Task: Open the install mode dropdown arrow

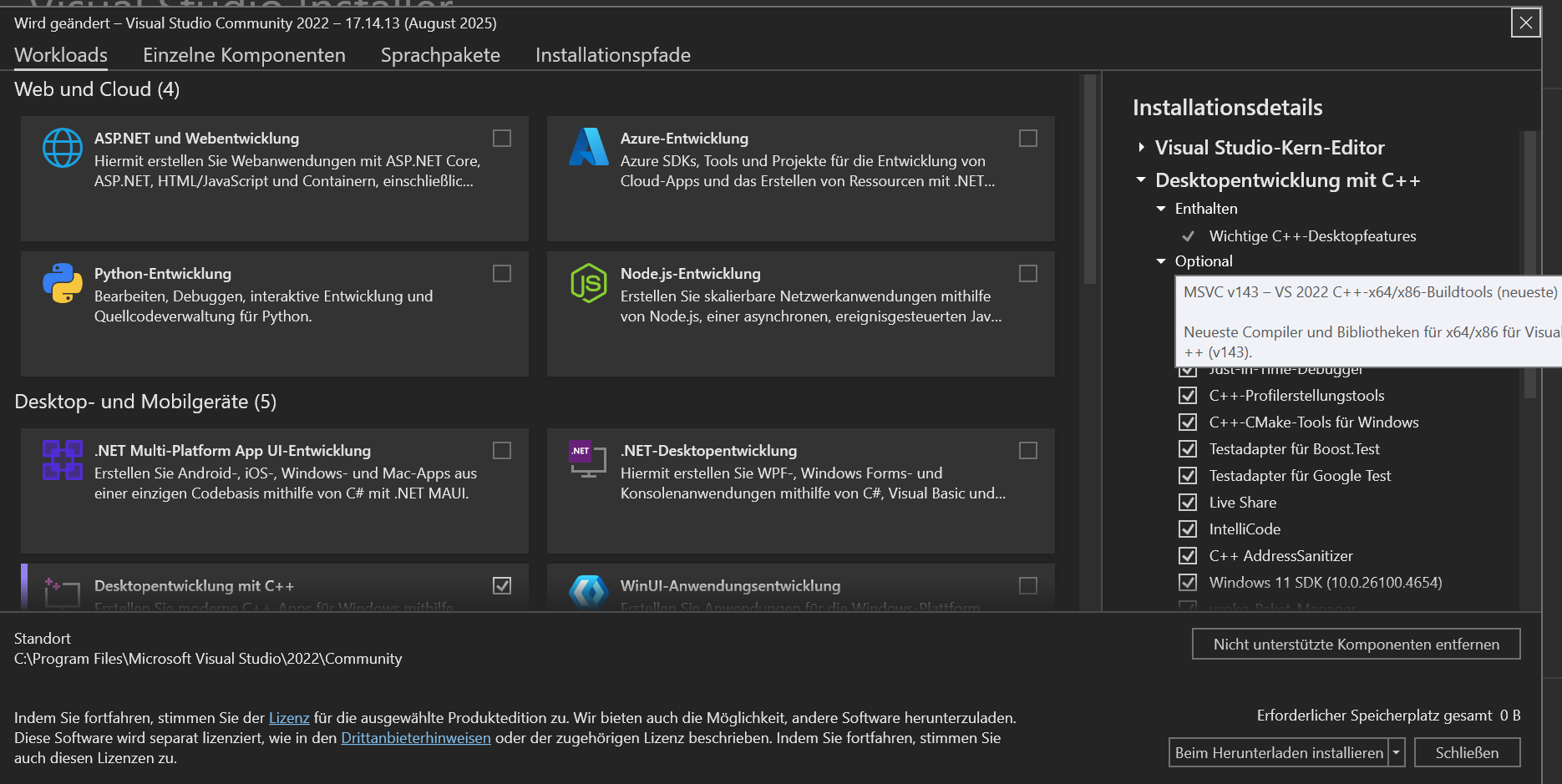Action: (x=1397, y=753)
